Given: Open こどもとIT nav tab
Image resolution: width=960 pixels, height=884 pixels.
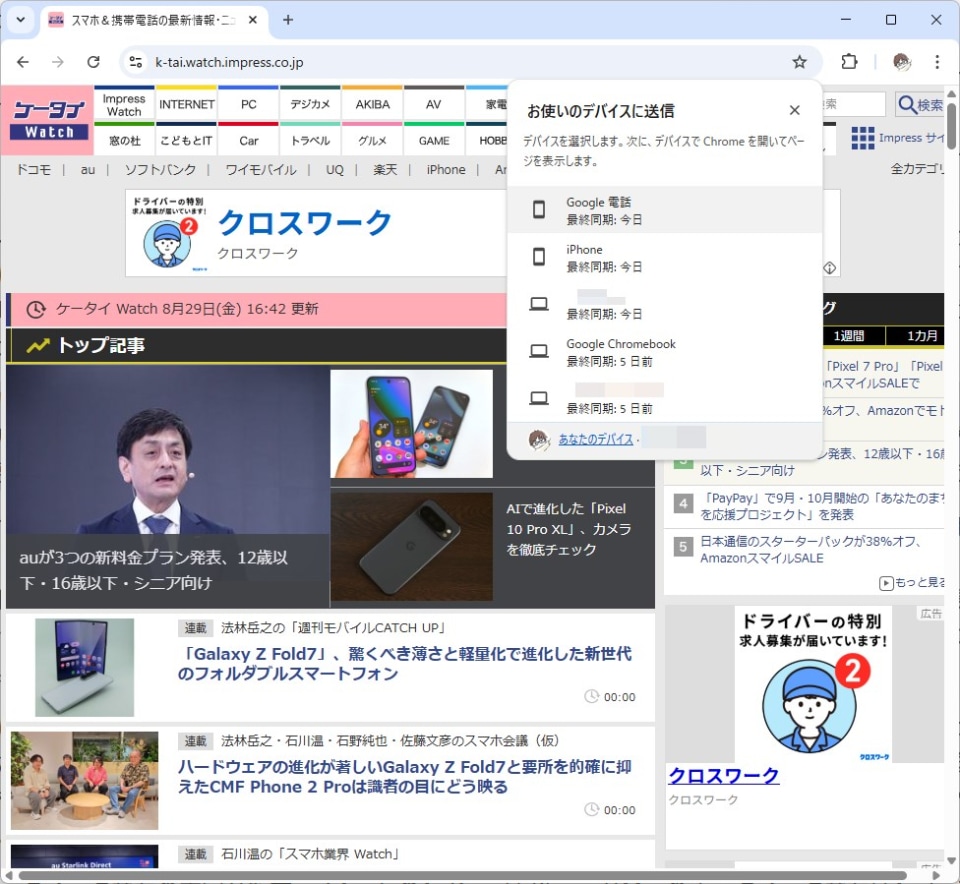Looking at the screenshot, I should (187, 141).
